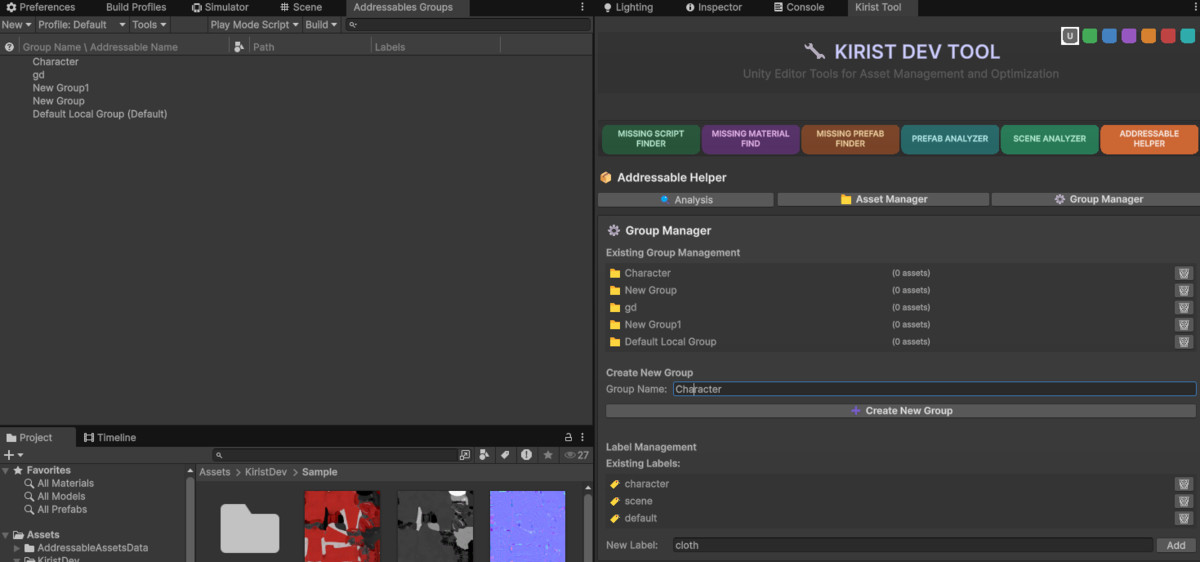Screen dimensions: 1200x562
Task: Expand the AddressableAssetsData folder
Action: [x=17, y=548]
